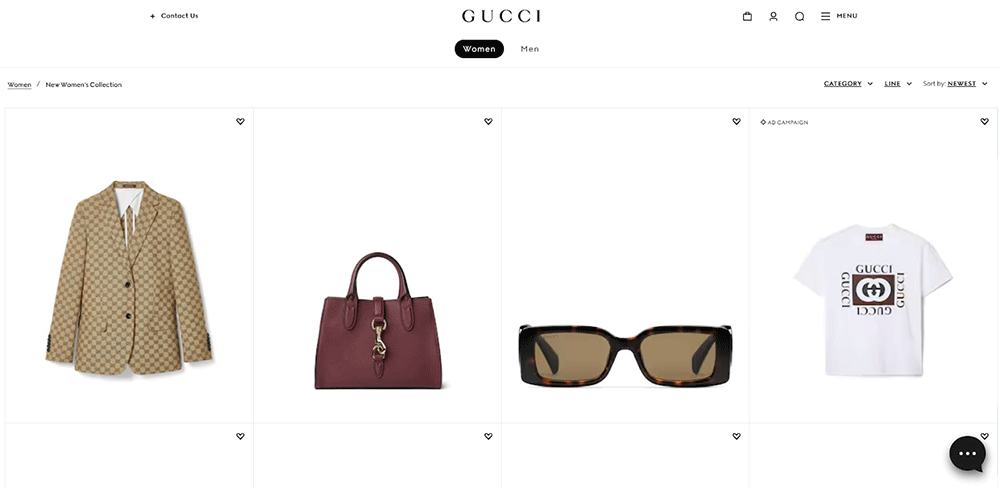1000x488 pixels.
Task: Expand the CATEGORY filter dropdown
Action: 848,84
